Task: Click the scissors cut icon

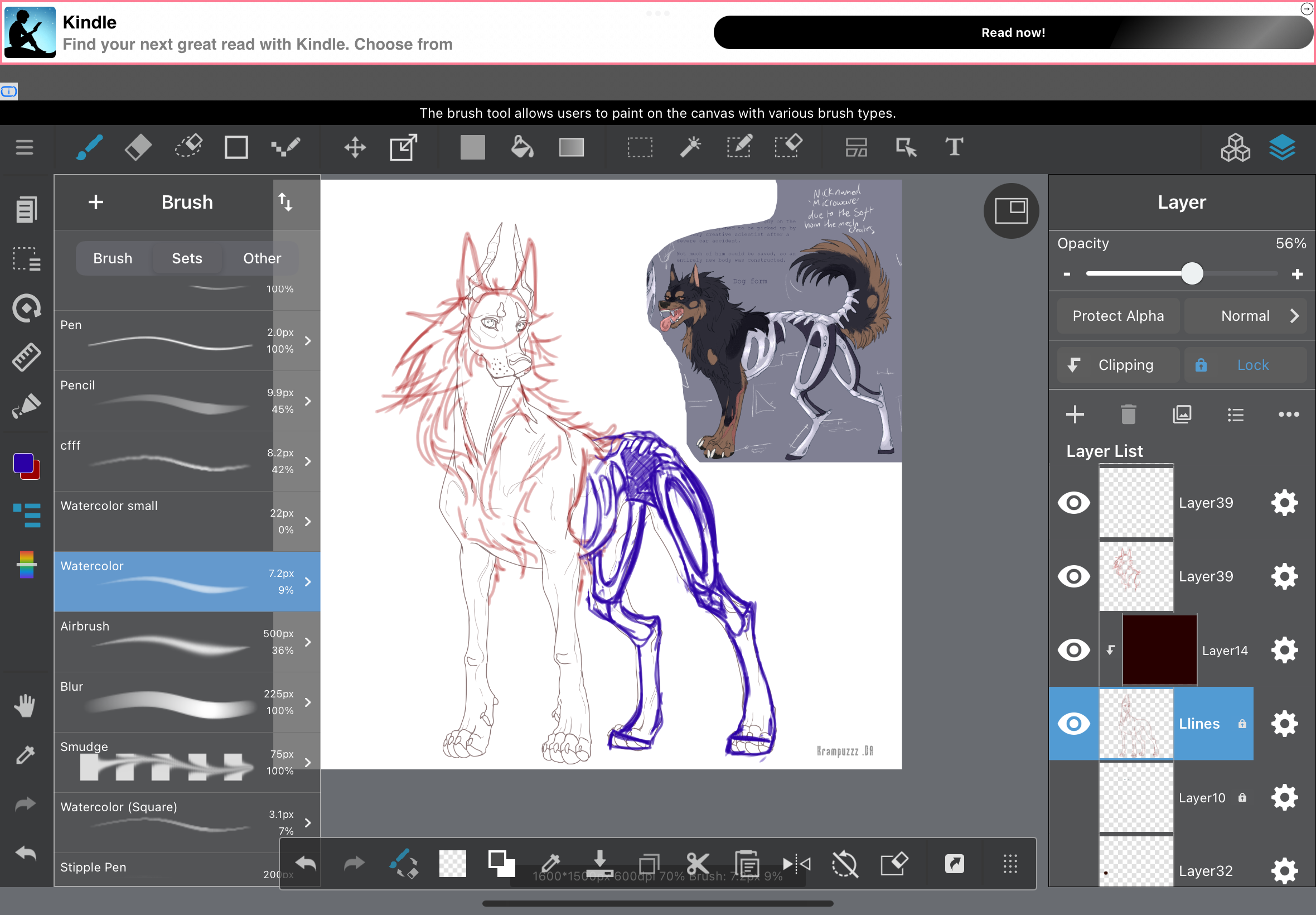Action: (x=697, y=864)
